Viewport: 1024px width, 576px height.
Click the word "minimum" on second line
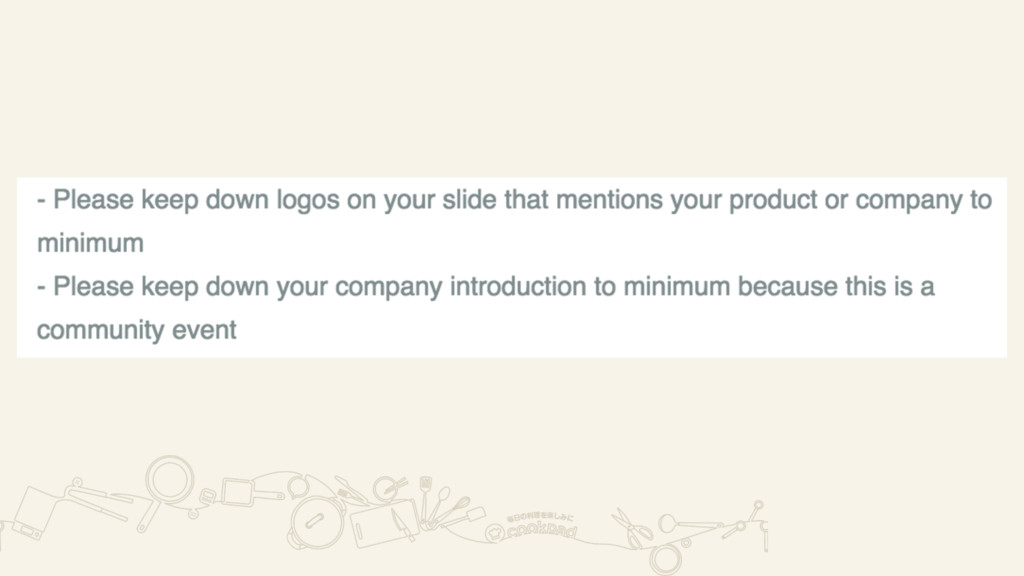90,243
